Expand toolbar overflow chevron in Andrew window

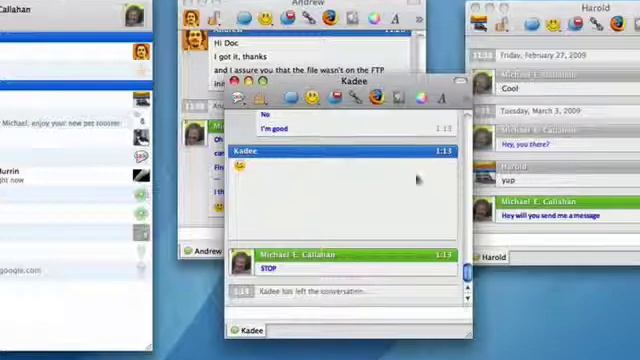[419, 19]
